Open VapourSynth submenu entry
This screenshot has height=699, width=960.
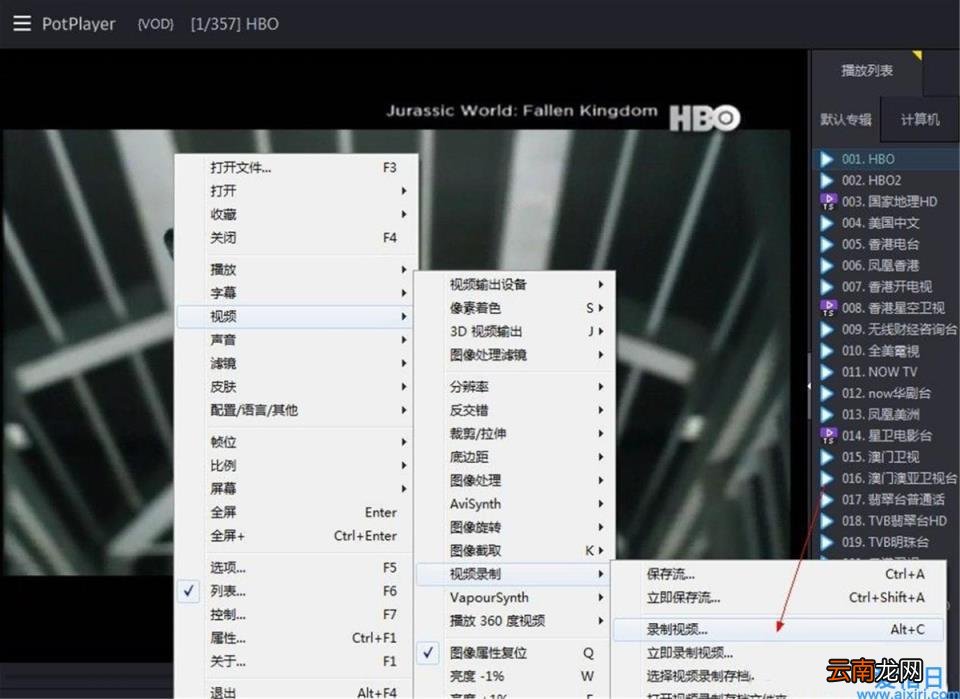pyautogui.click(x=515, y=597)
